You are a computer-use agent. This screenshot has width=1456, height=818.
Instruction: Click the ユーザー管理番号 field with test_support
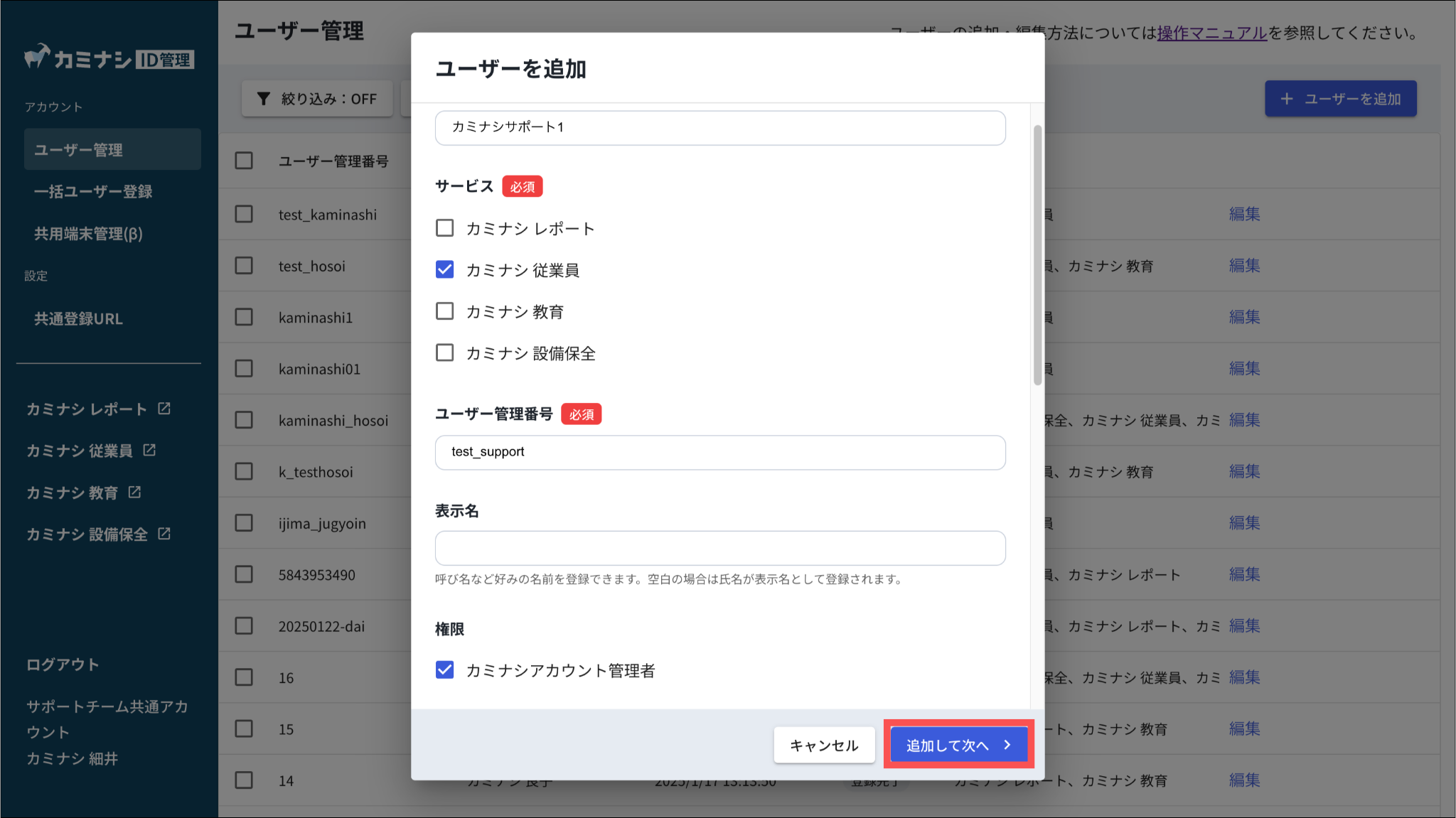720,452
